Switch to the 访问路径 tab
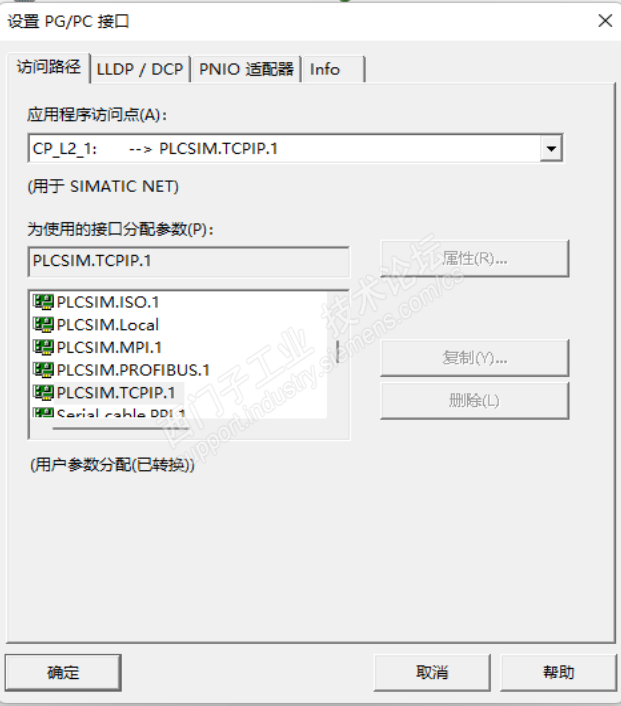Viewport: 621px width, 706px height. (50, 68)
